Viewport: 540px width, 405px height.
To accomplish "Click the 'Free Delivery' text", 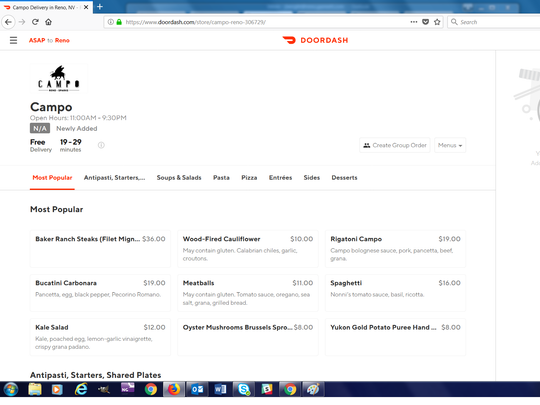I will click(x=41, y=145).
